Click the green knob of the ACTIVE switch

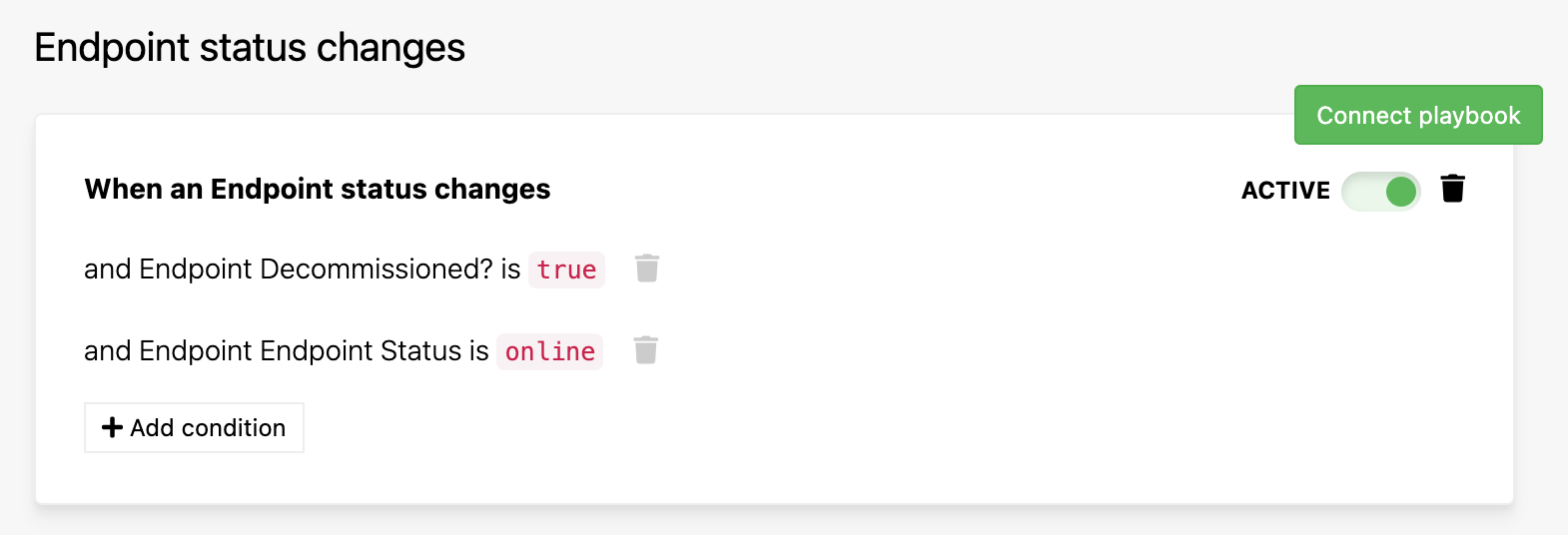pos(1401,191)
